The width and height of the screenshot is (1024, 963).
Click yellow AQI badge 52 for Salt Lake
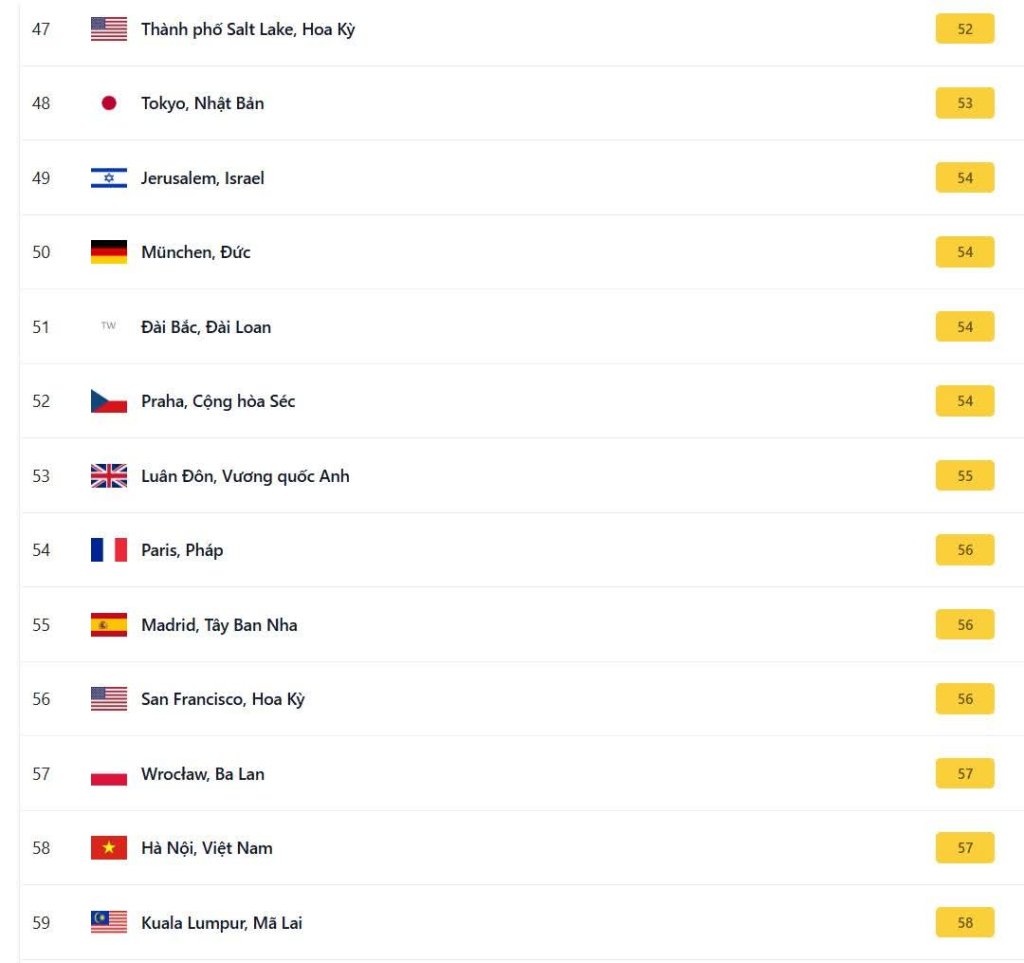964,29
